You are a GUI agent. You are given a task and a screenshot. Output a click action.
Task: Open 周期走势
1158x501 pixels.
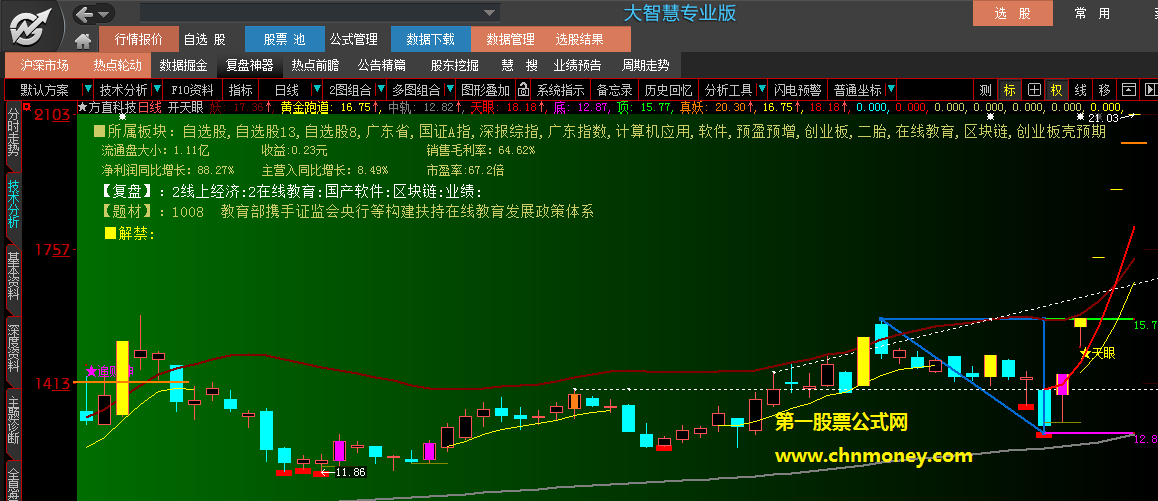tap(645, 65)
